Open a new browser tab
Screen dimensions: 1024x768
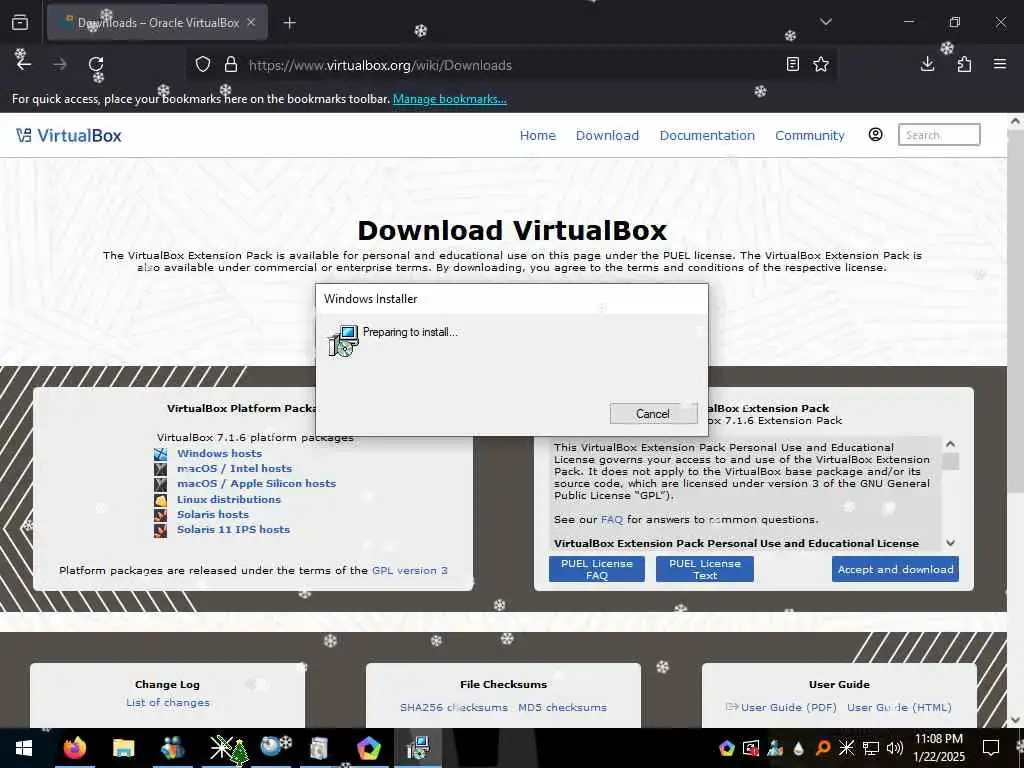click(x=290, y=23)
